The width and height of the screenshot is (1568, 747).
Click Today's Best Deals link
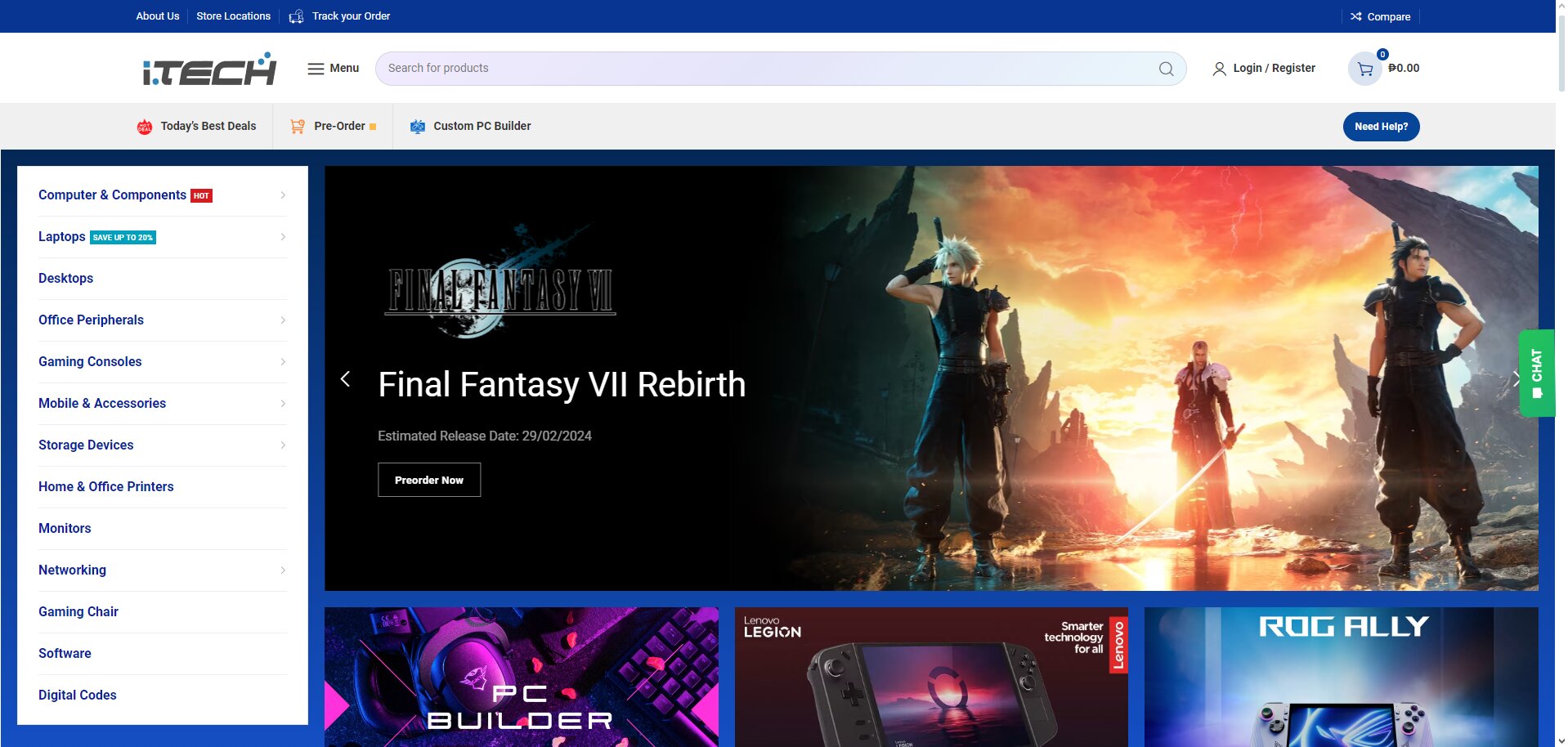208,126
